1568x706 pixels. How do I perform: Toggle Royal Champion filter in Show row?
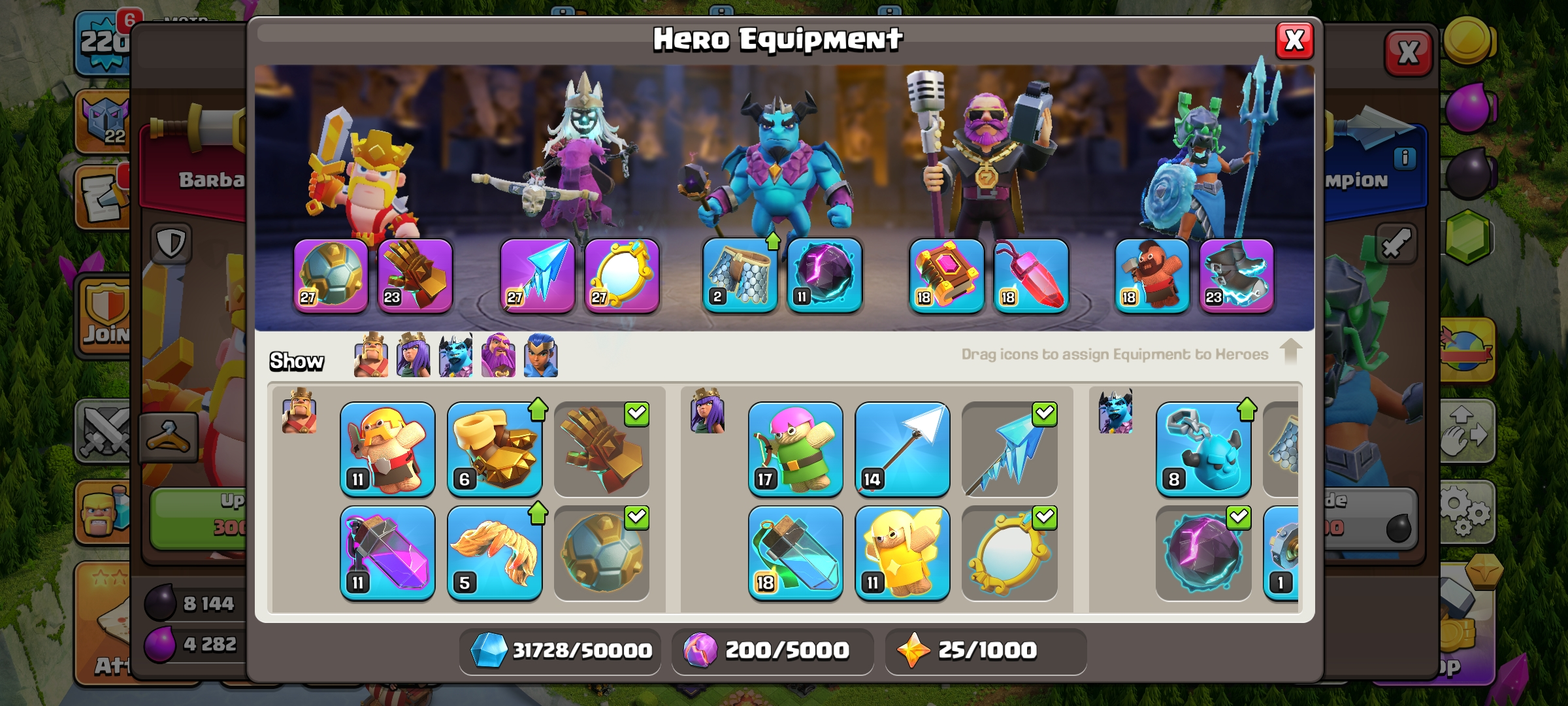541,355
